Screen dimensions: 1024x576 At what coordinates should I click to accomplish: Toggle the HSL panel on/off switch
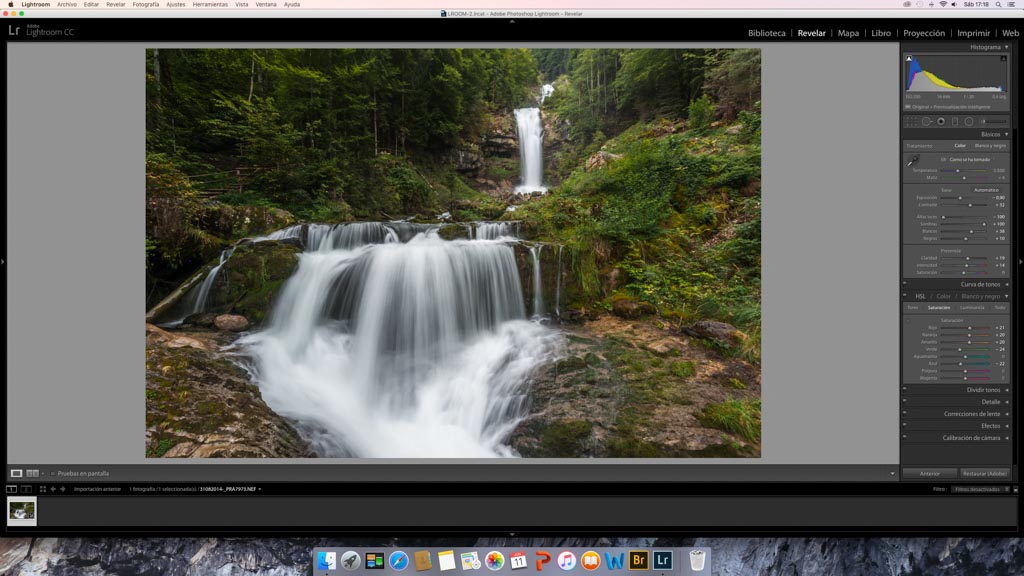point(905,296)
